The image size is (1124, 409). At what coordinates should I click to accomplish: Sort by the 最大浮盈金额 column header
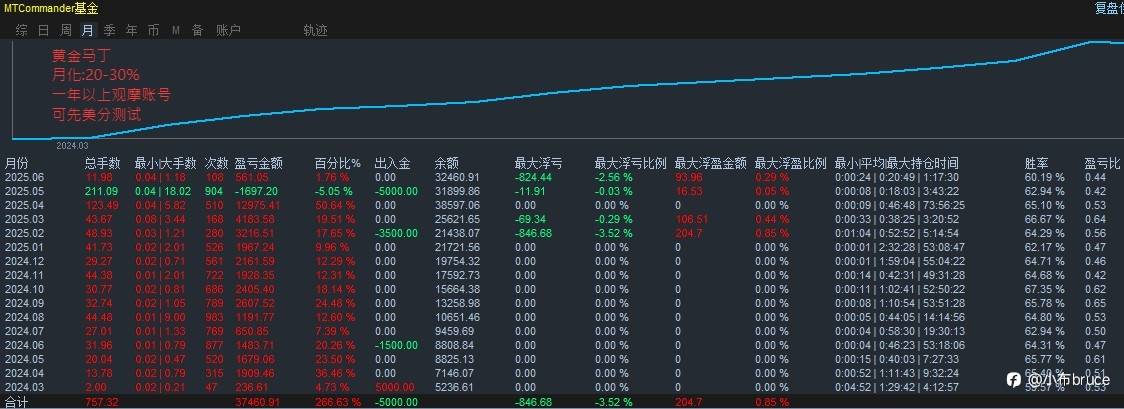[x=711, y=163]
